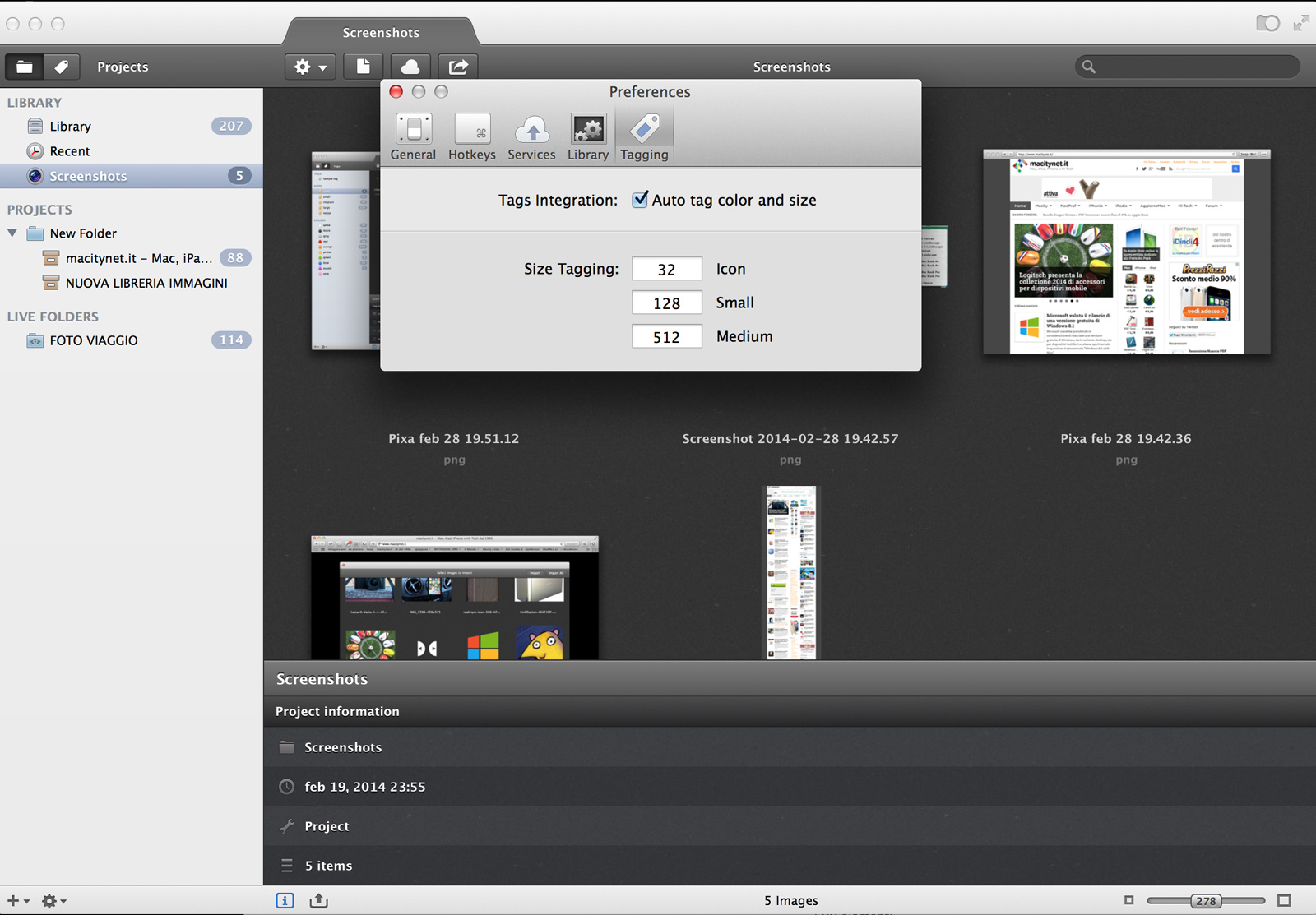
Task: Click the new document toolbar icon
Action: pyautogui.click(x=363, y=67)
